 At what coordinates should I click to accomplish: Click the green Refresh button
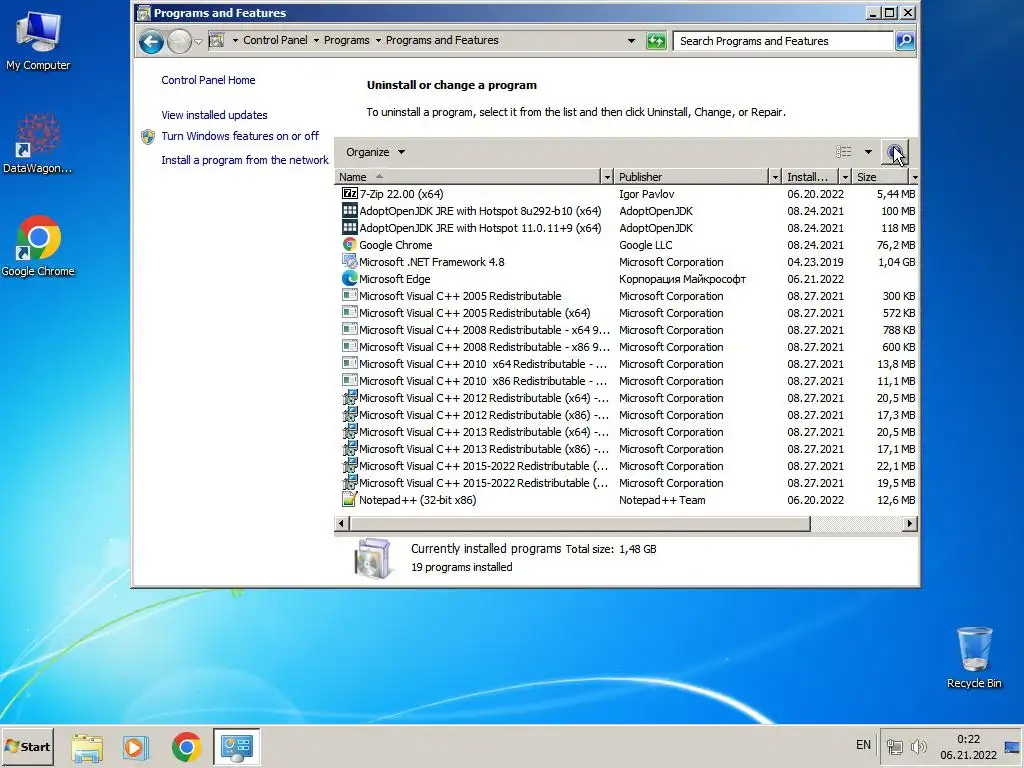[x=656, y=41]
